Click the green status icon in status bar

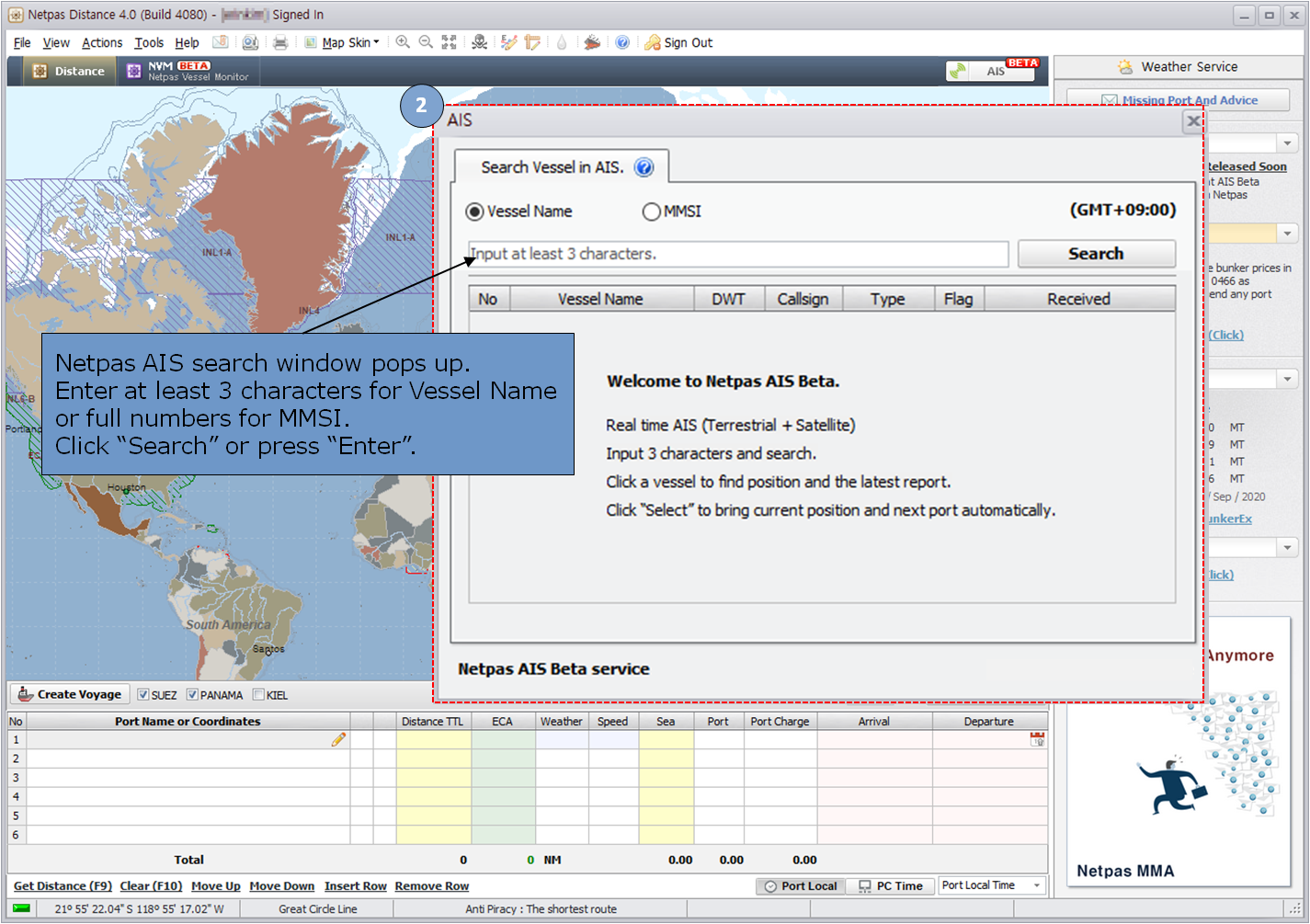[x=21, y=908]
